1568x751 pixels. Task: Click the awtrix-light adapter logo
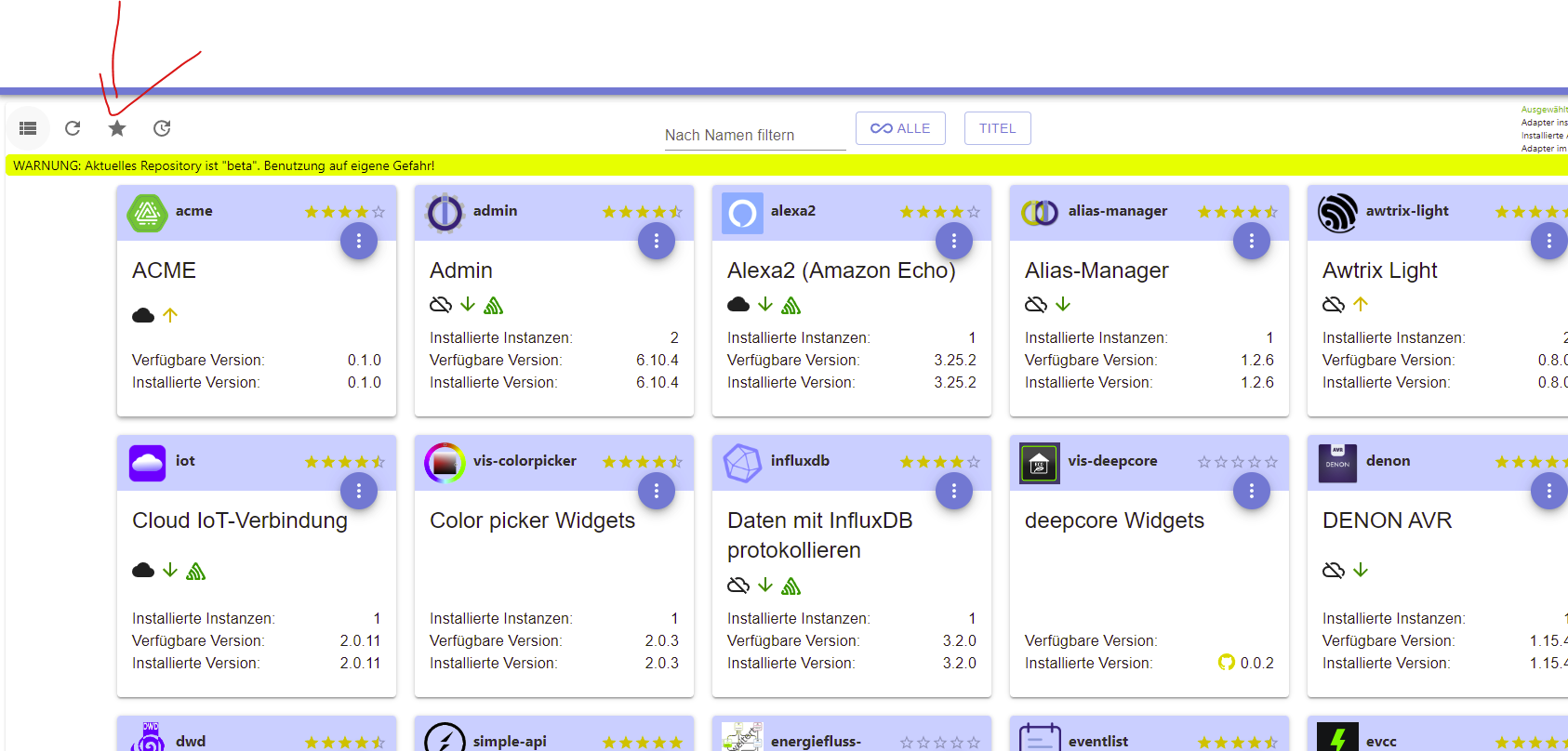(x=1337, y=213)
